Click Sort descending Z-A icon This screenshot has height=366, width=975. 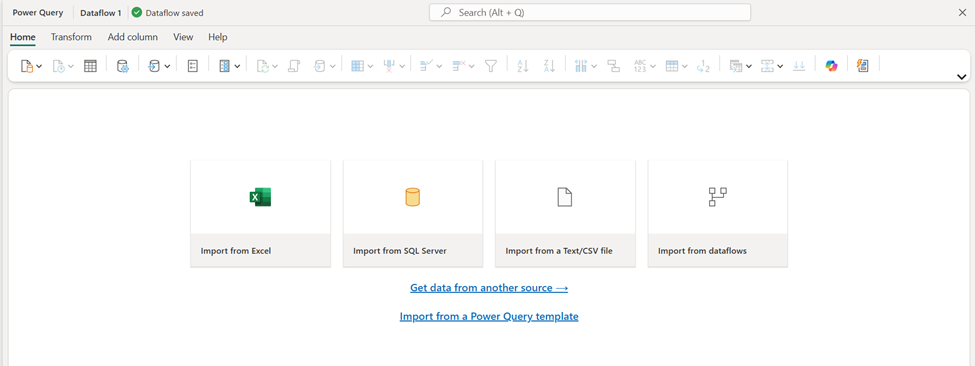pyautogui.click(x=549, y=66)
